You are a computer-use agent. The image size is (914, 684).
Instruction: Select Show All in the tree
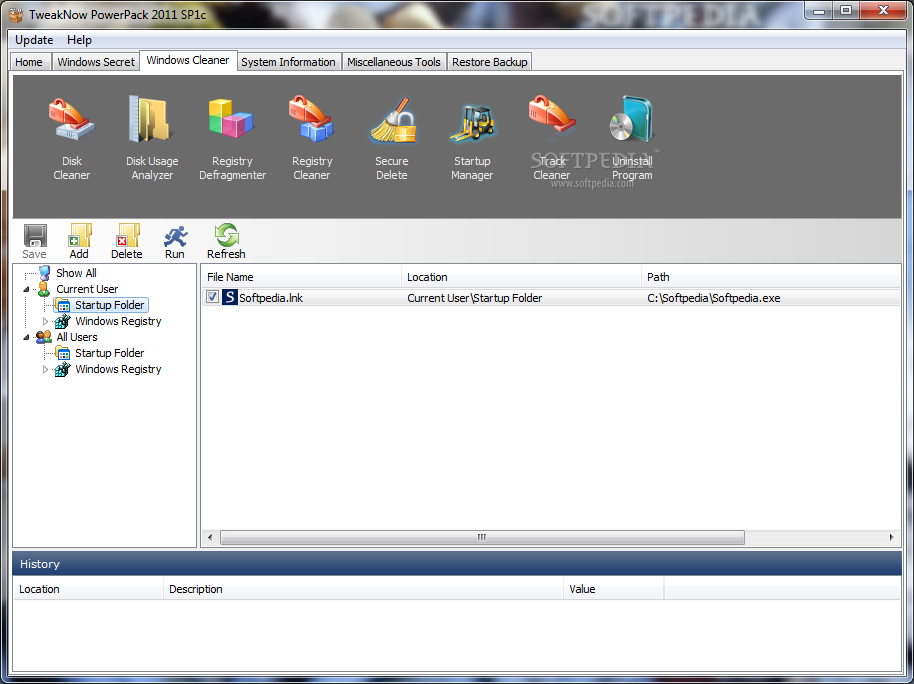click(x=76, y=273)
